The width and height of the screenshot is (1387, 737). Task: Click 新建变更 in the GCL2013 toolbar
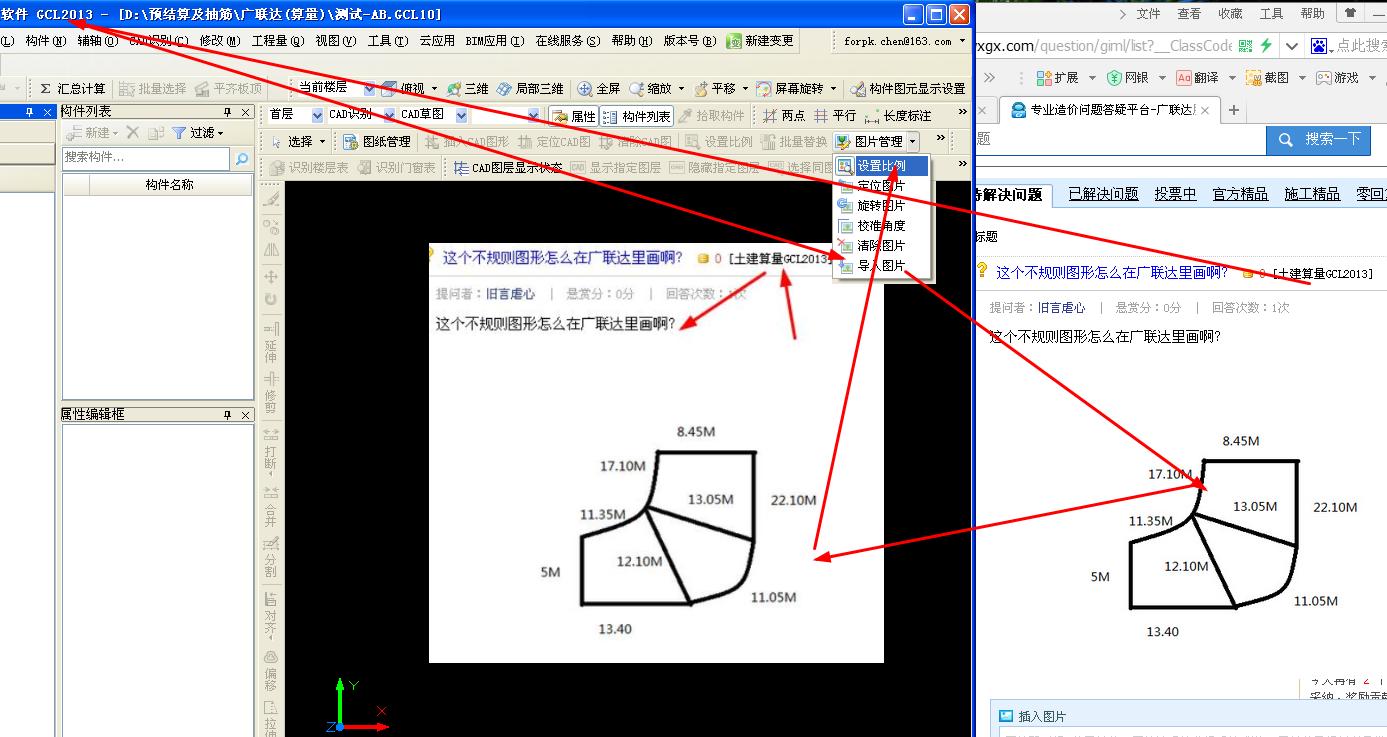tap(761, 41)
